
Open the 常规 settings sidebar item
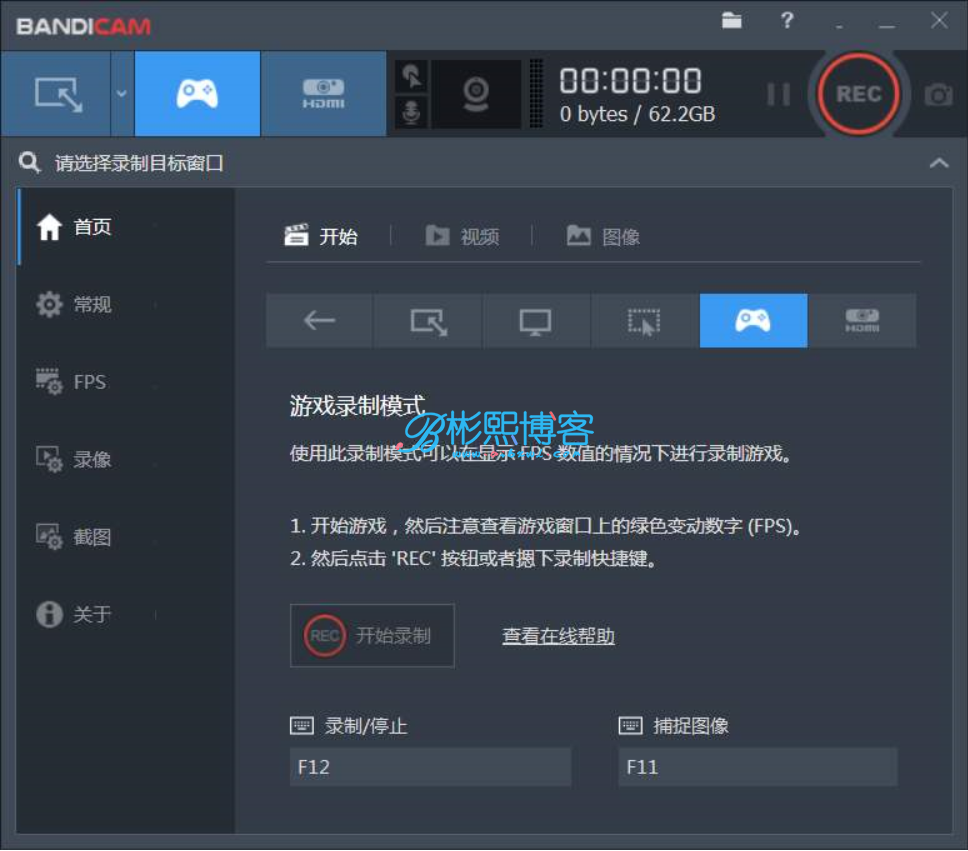pyautogui.click(x=125, y=304)
